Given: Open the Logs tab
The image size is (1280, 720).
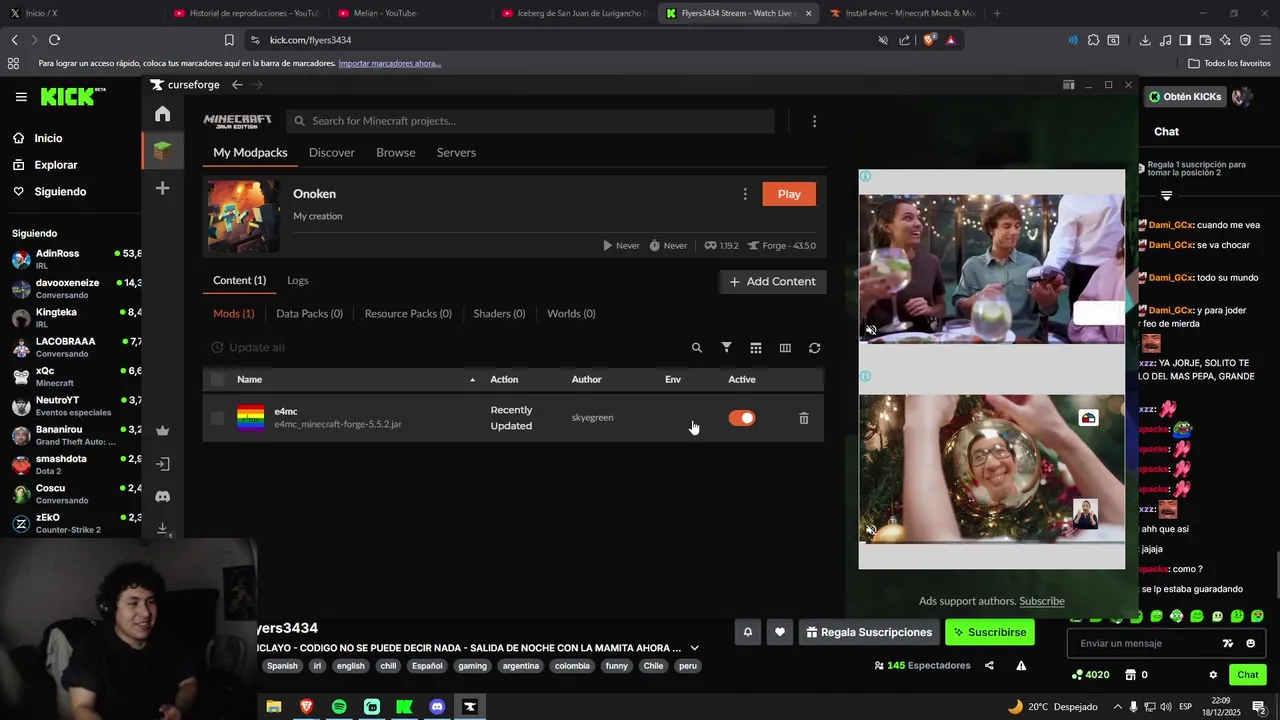Looking at the screenshot, I should coord(298,281).
